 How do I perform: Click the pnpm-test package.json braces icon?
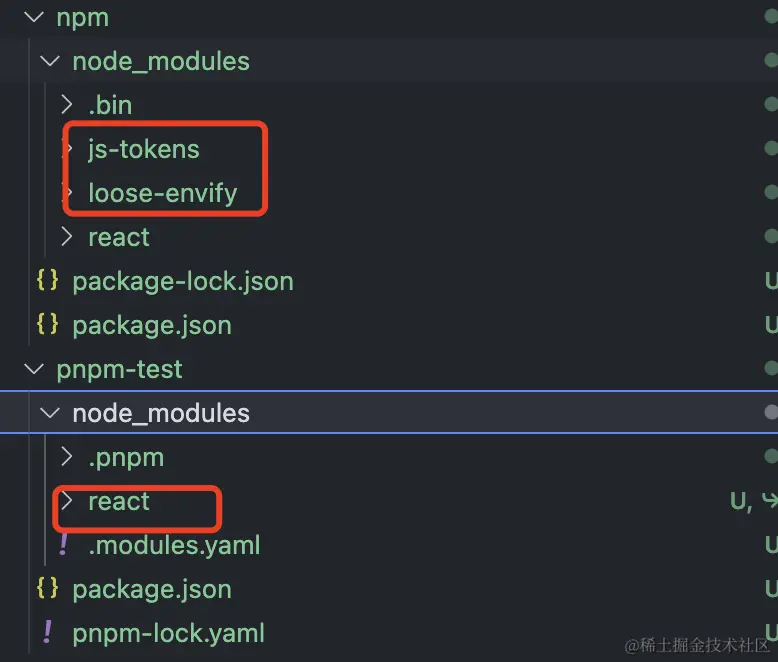(47, 589)
